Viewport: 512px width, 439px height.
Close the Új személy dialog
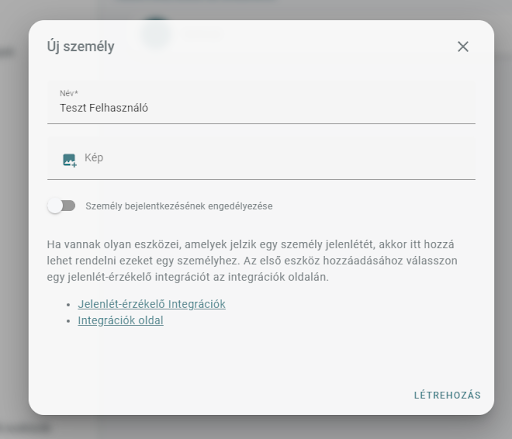pyautogui.click(x=463, y=47)
